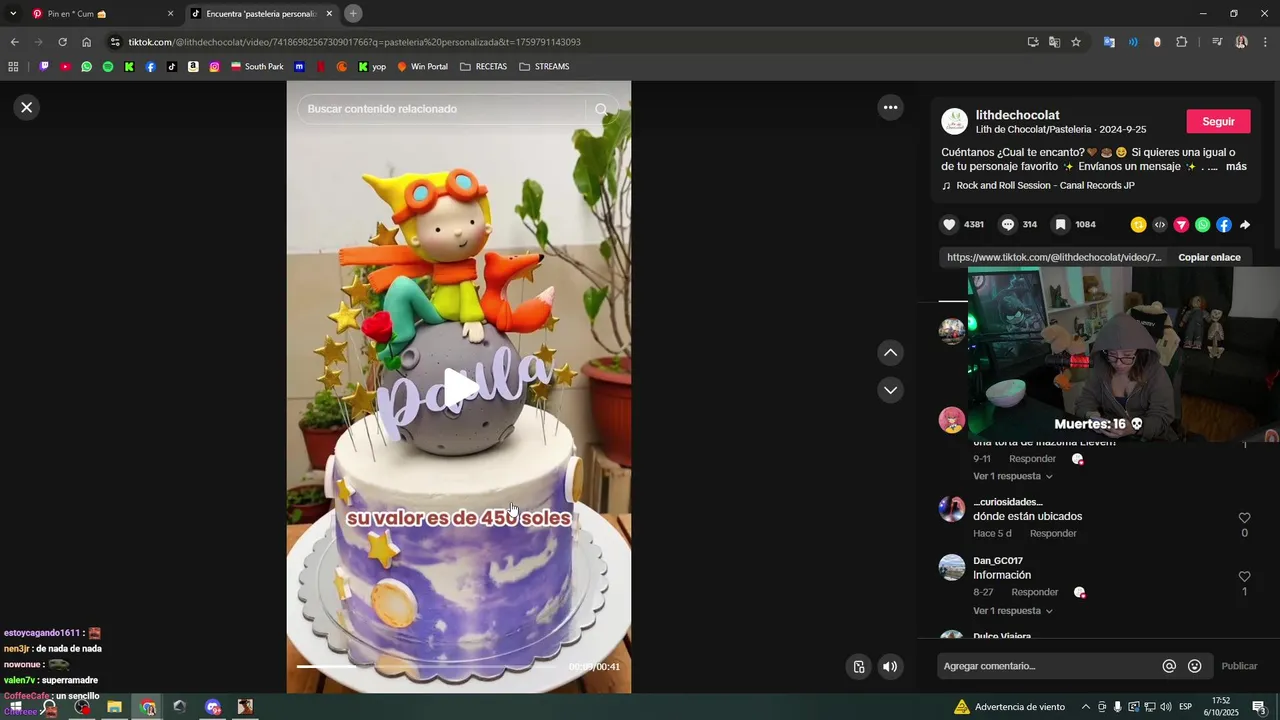
Task: Click the 'Seguir' follow button
Action: (1218, 121)
